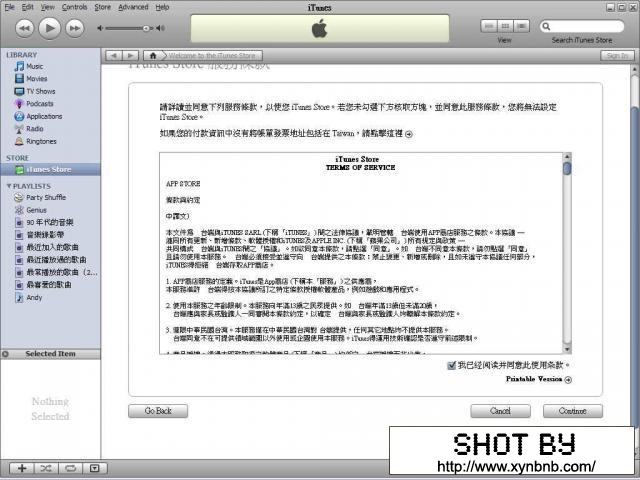Viewport: 640px width, 480px height.
Task: Toggle the shuffle button
Action: coord(46,468)
